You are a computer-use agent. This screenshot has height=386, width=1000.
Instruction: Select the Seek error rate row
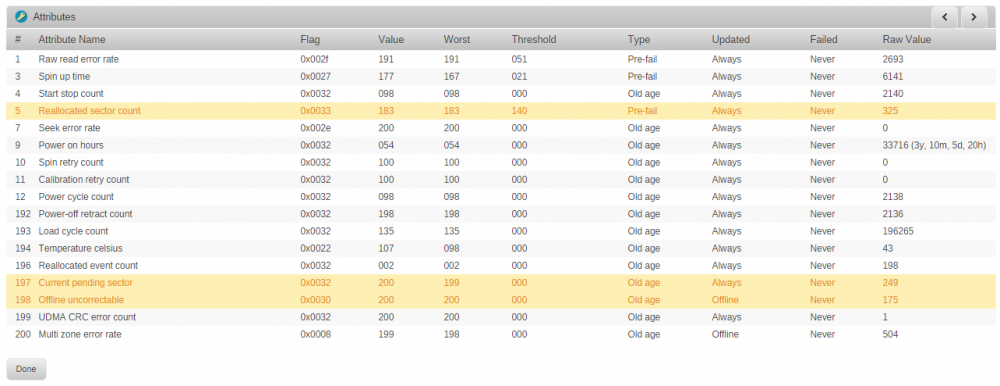coord(501,128)
